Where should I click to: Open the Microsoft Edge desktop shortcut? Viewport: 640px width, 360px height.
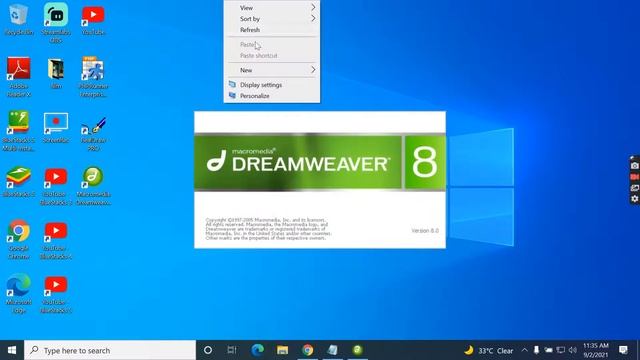tap(18, 293)
